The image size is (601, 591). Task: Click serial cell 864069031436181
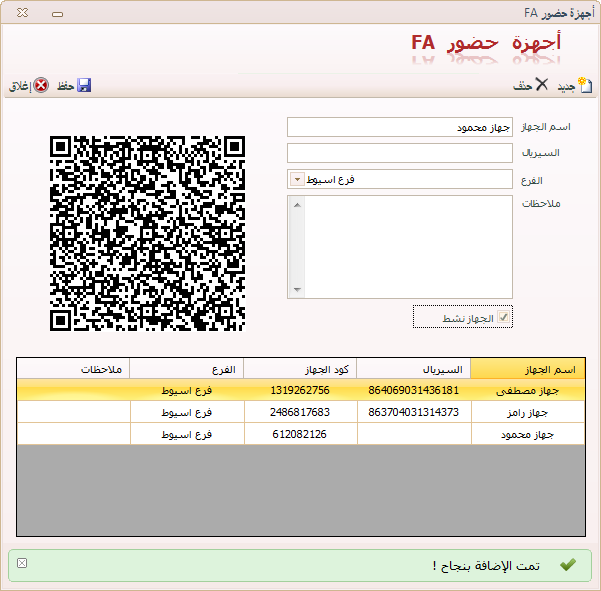[x=414, y=390]
